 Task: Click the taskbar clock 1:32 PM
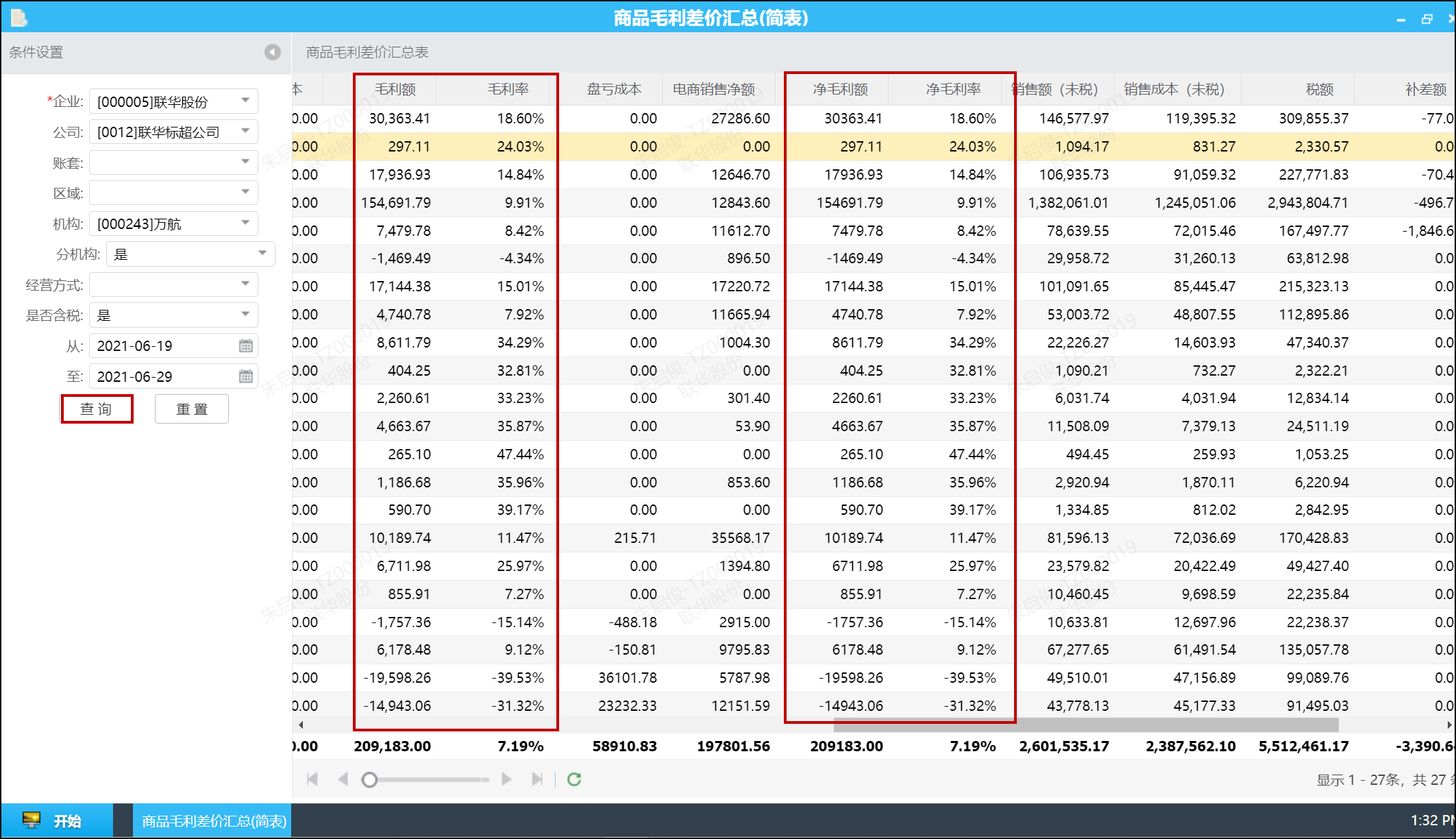coord(1432,820)
